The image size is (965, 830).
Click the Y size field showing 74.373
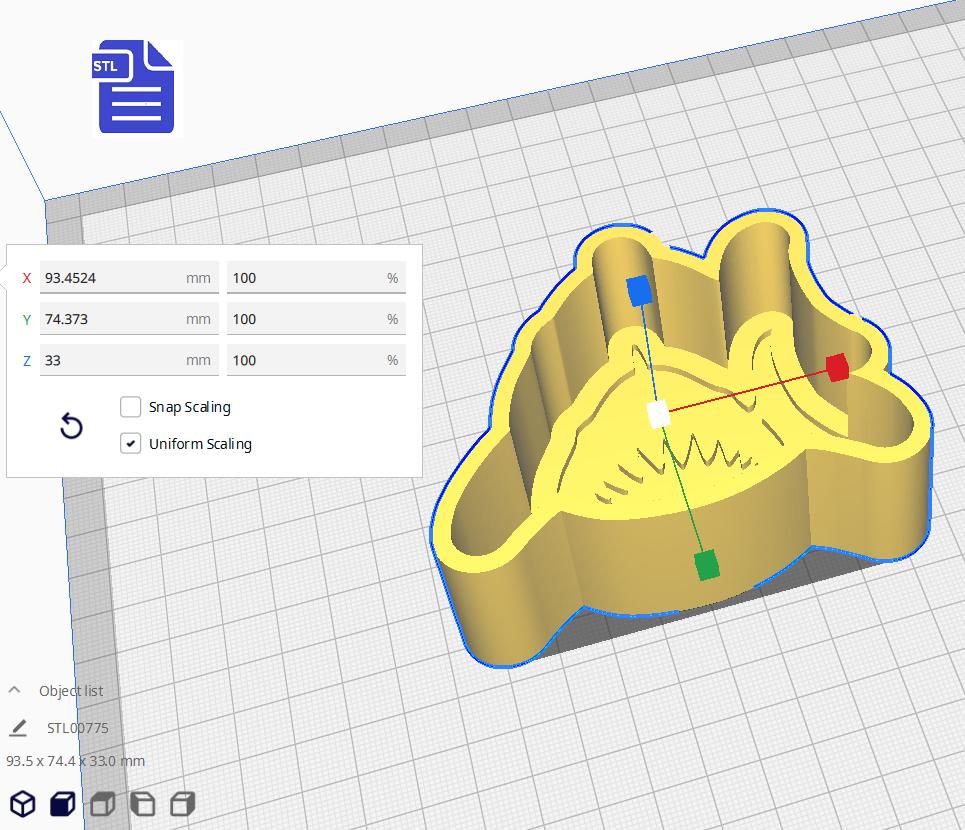tap(129, 319)
